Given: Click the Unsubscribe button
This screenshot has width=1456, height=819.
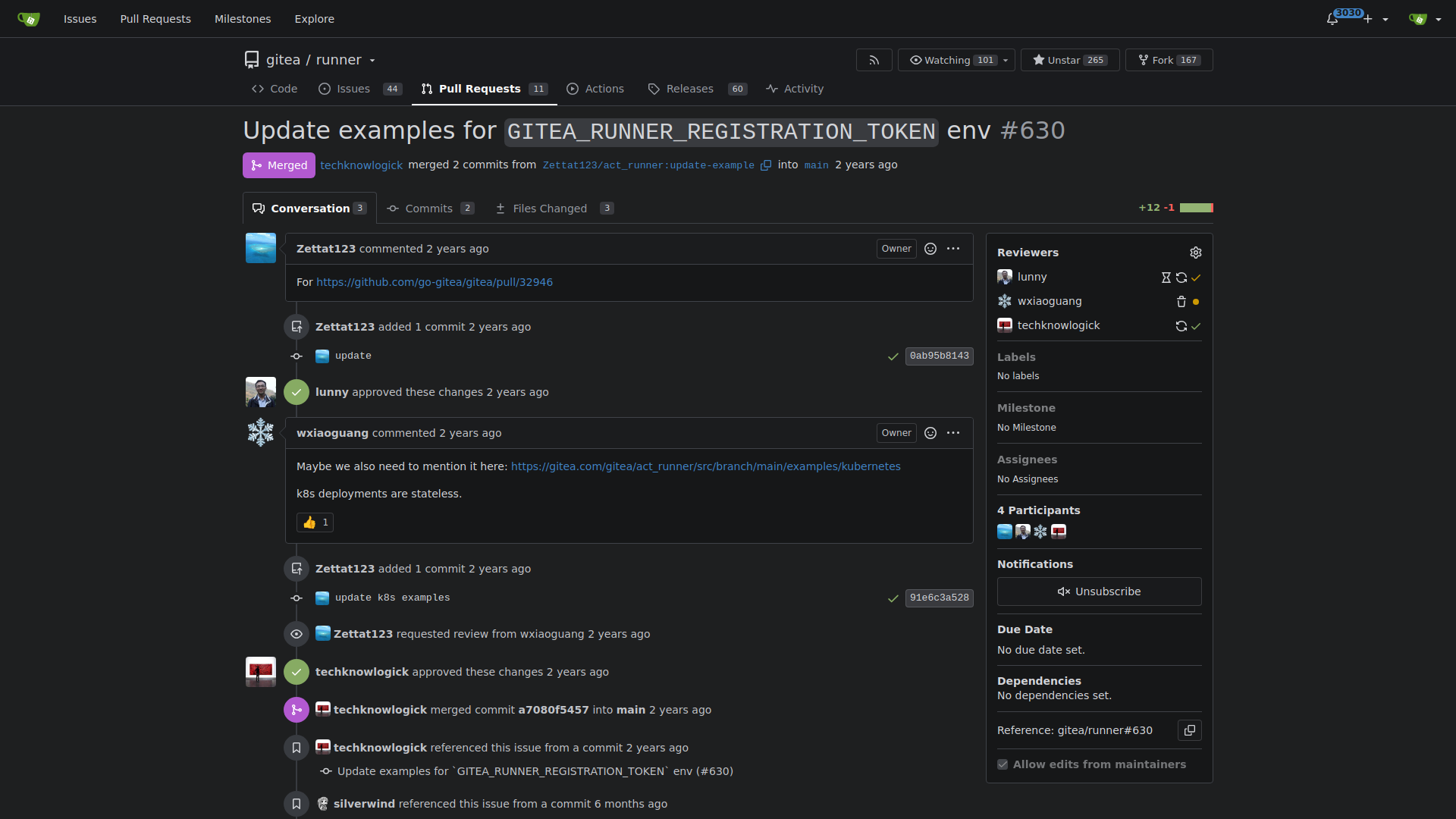Looking at the screenshot, I should pyautogui.click(x=1099, y=591).
